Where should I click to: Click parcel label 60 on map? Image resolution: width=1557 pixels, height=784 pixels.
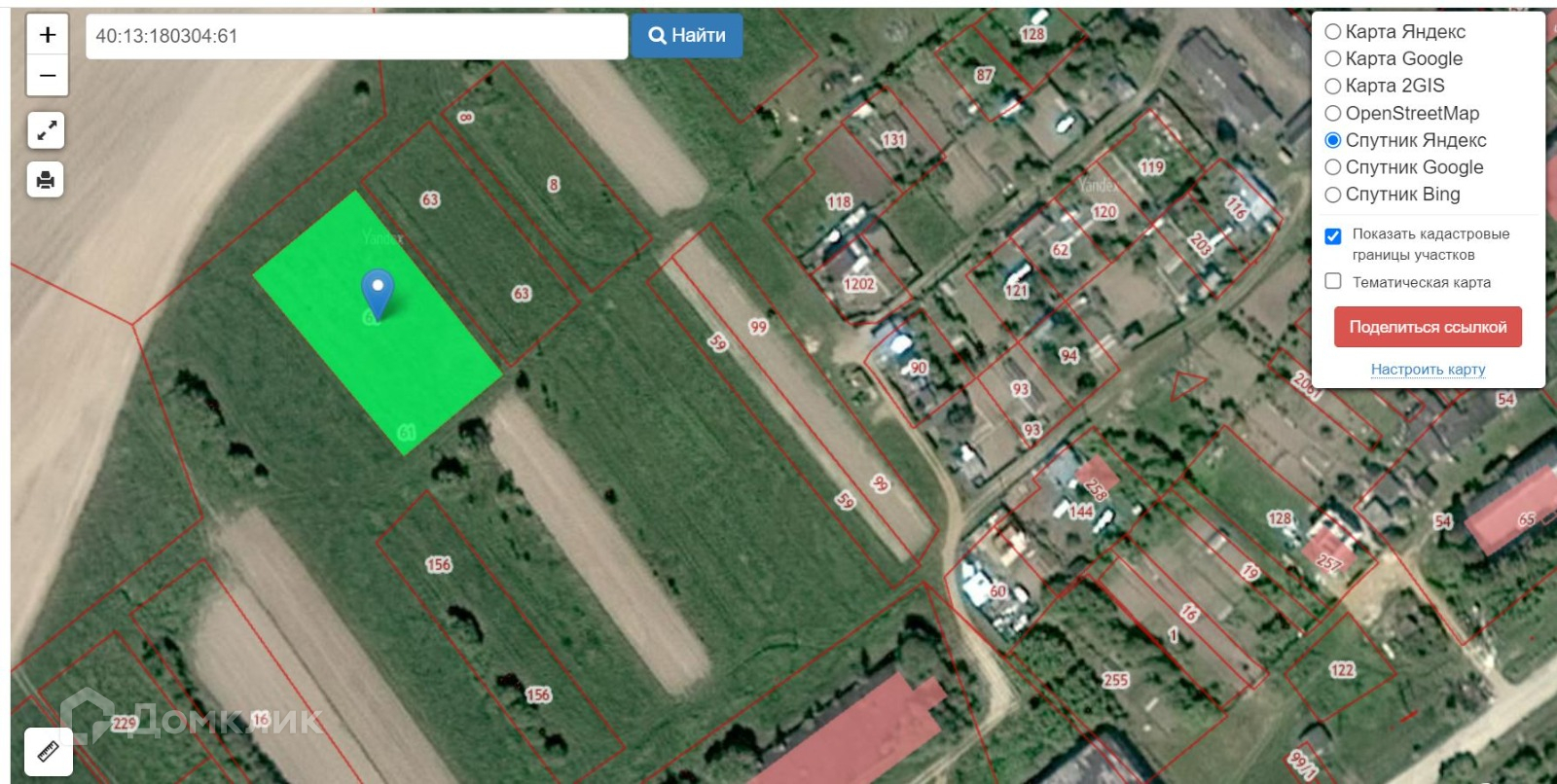(998, 591)
